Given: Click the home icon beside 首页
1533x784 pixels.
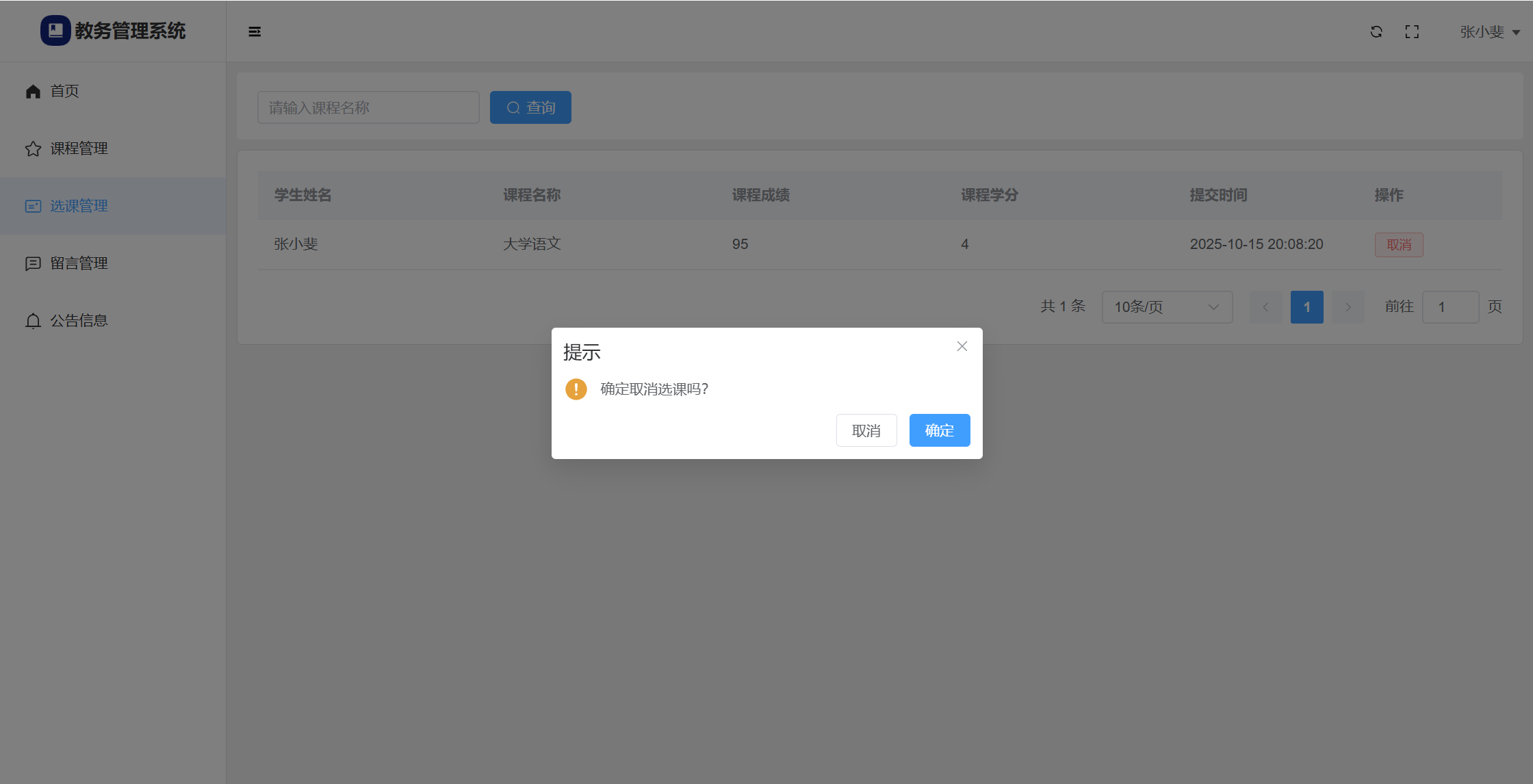Looking at the screenshot, I should [33, 91].
